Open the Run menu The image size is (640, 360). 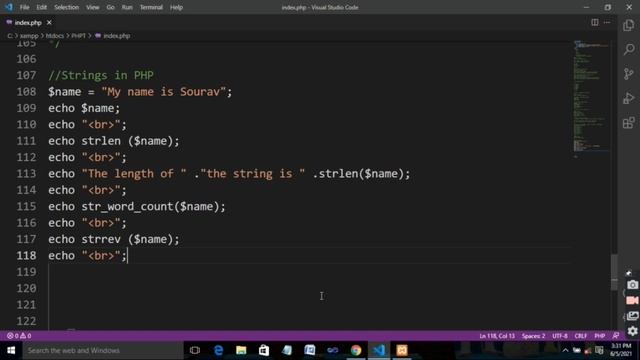point(127,7)
